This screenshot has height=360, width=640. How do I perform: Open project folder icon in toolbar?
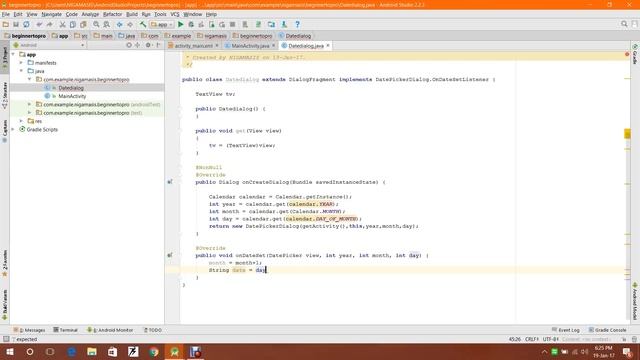coord(6,24)
